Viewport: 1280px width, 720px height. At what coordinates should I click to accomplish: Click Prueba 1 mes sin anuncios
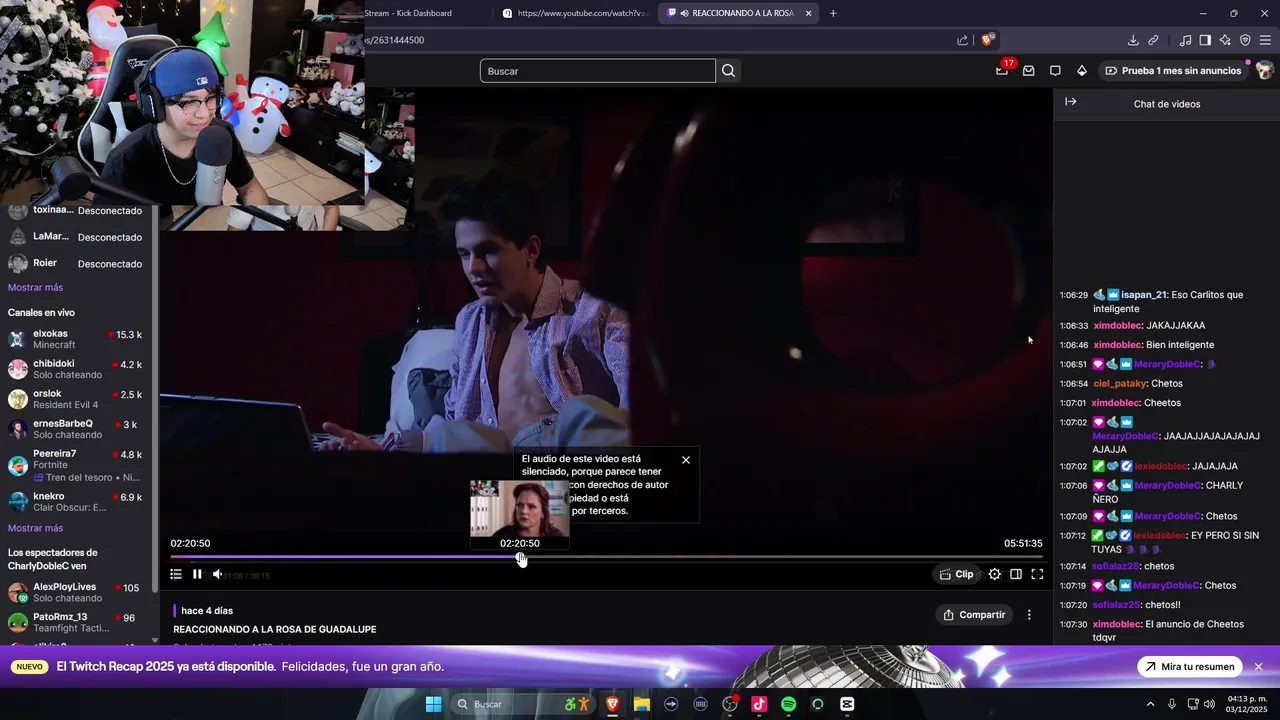click(x=1173, y=71)
